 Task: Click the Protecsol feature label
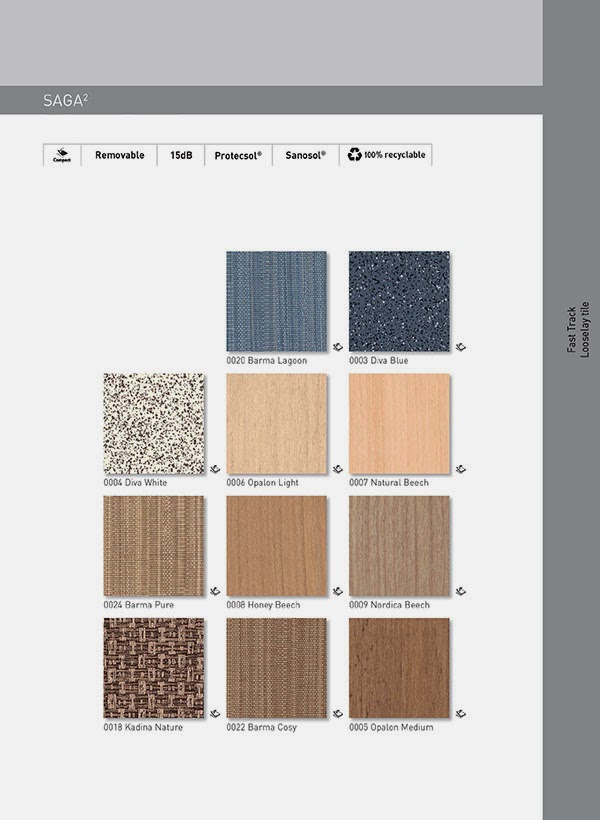(238, 156)
